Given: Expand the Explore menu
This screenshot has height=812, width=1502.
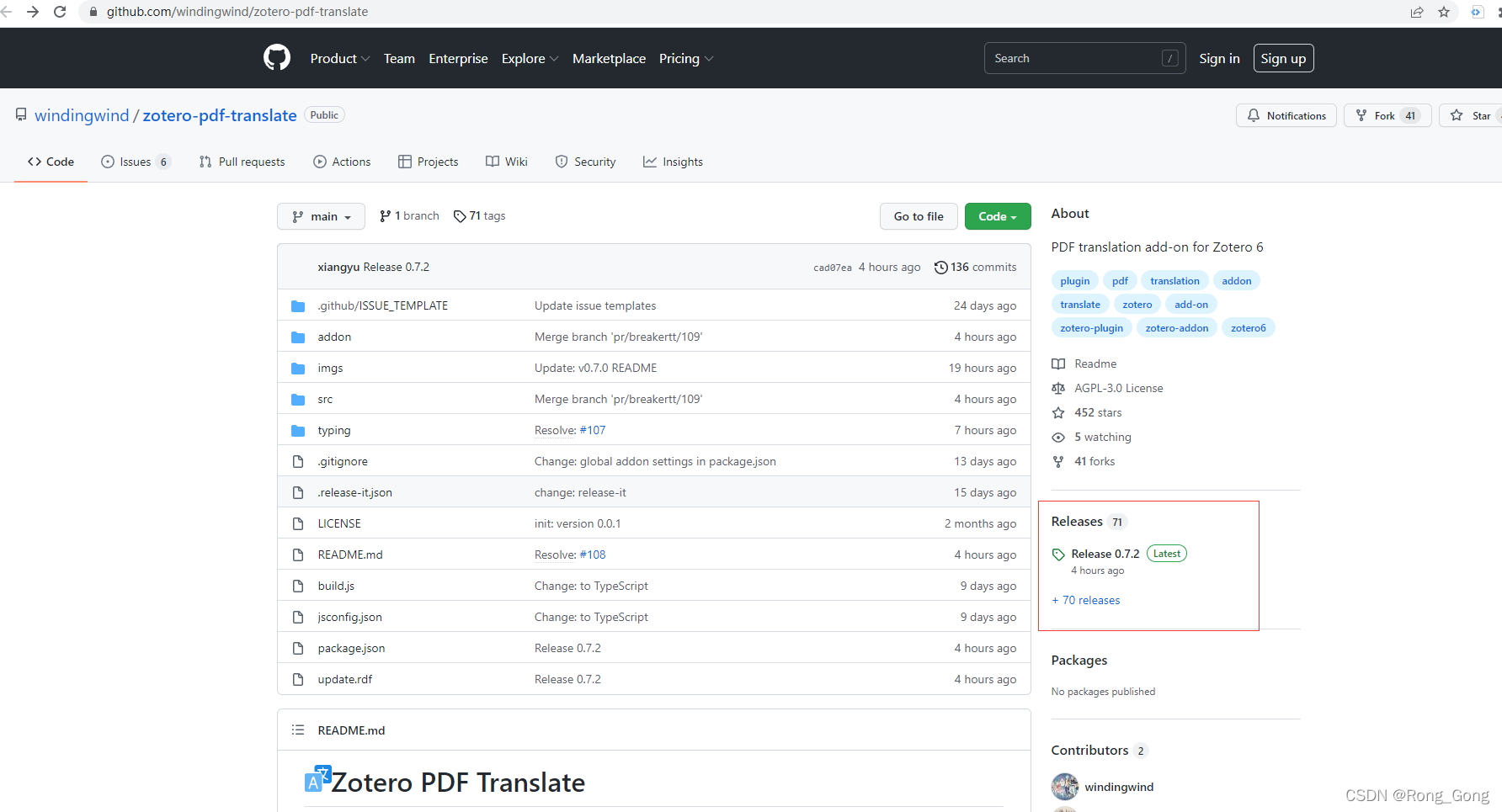Looking at the screenshot, I should 530,58.
